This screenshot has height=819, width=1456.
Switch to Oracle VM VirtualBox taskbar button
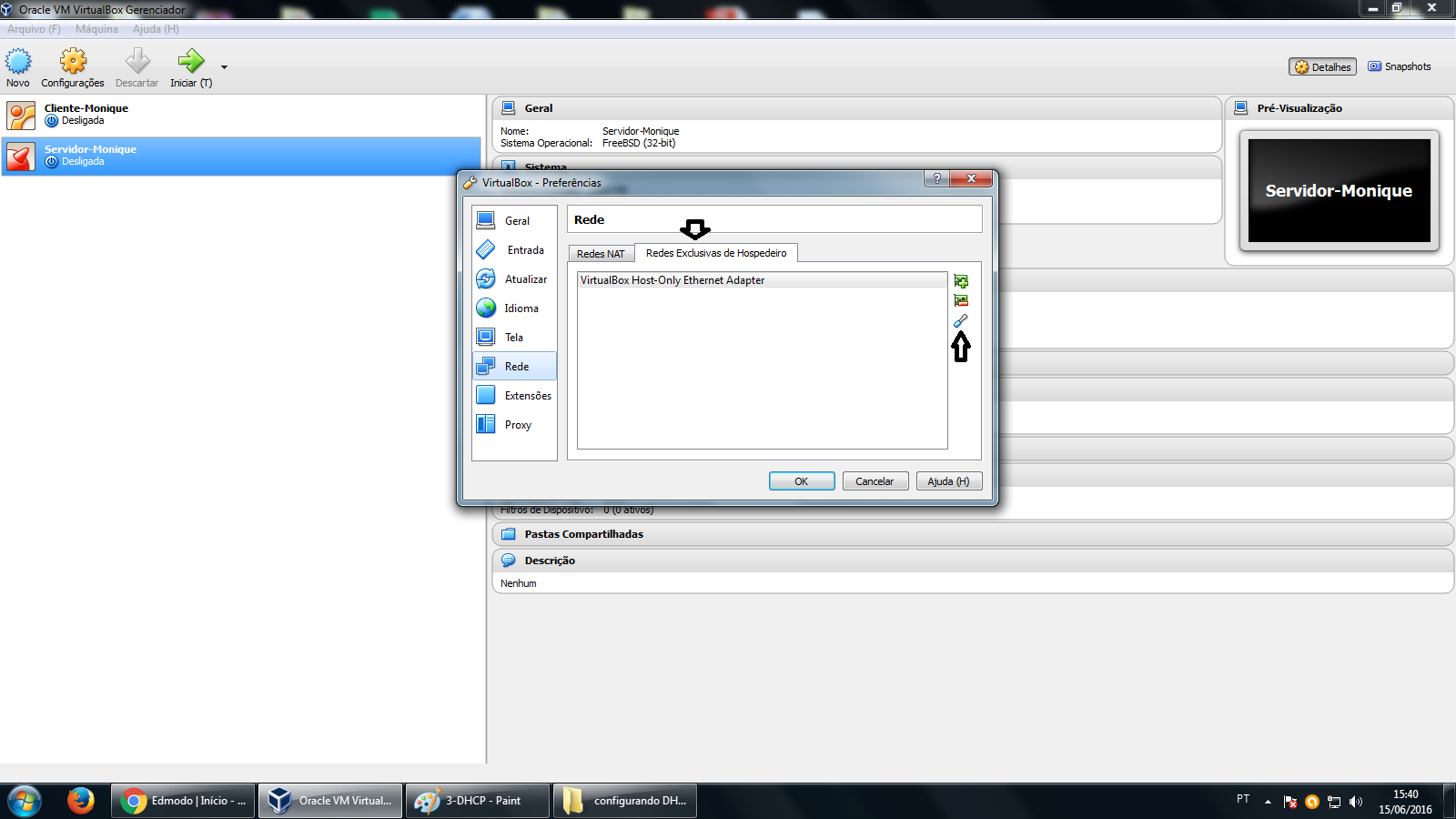(330, 801)
